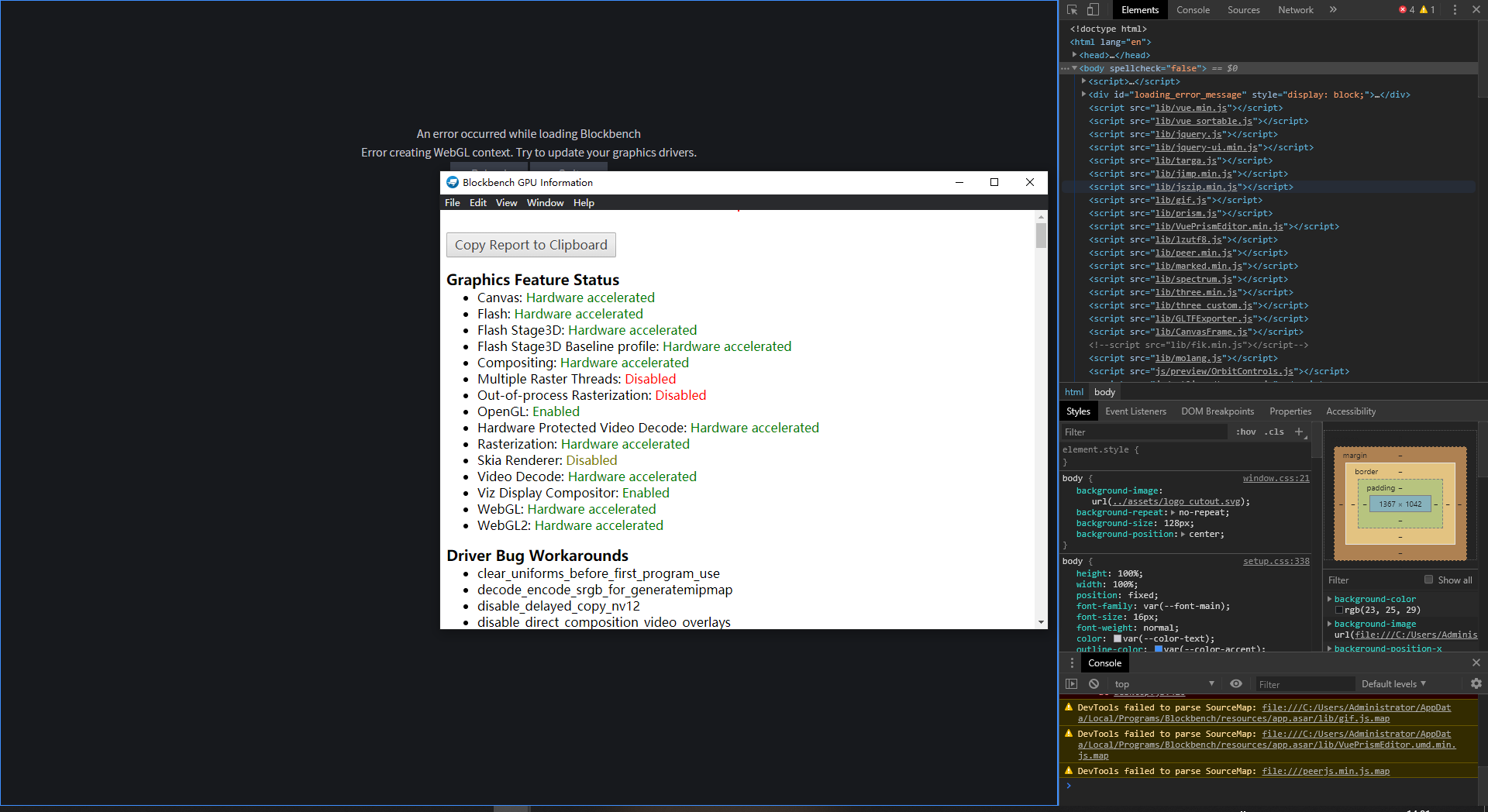The width and height of the screenshot is (1488, 812).
Task: Open the Default levels dropdown
Action: point(1393,683)
